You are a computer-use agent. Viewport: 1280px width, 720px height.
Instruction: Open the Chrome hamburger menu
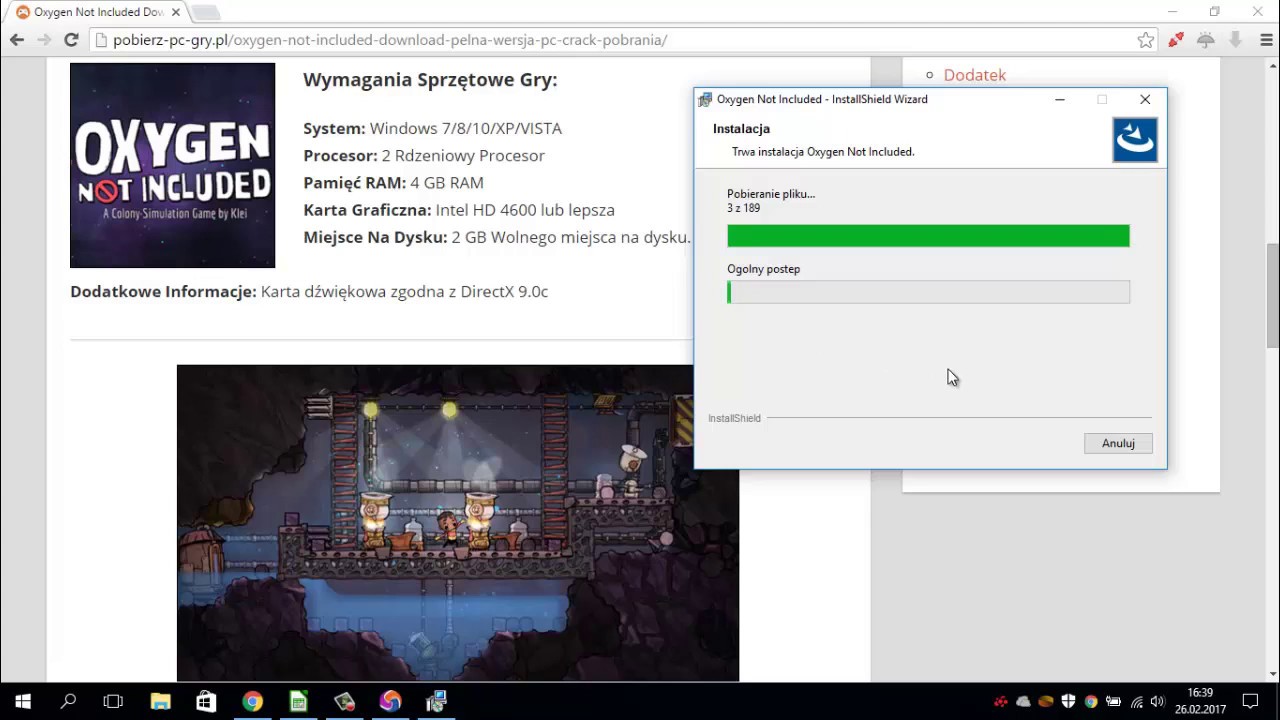click(1266, 40)
